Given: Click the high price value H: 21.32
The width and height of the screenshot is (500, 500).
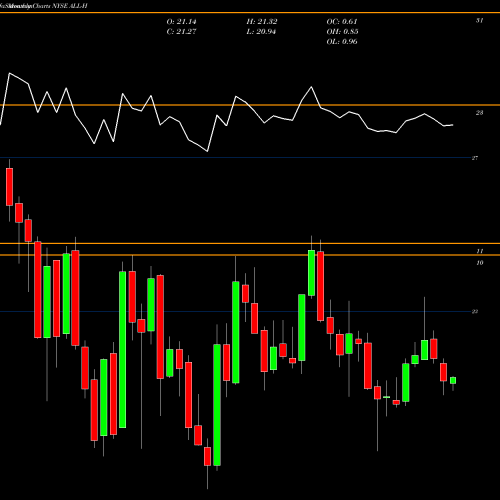Looking at the screenshot, I should click(262, 22).
